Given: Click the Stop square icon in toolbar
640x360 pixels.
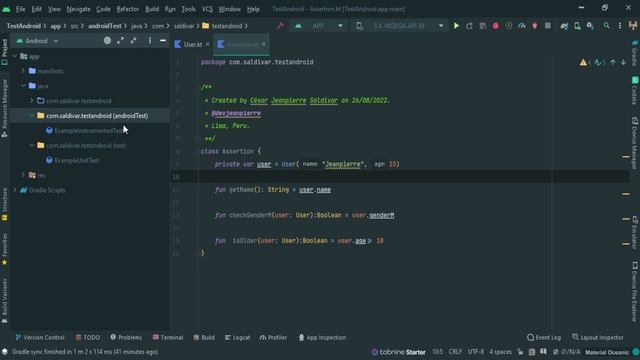Looking at the screenshot, I should click(x=548, y=26).
